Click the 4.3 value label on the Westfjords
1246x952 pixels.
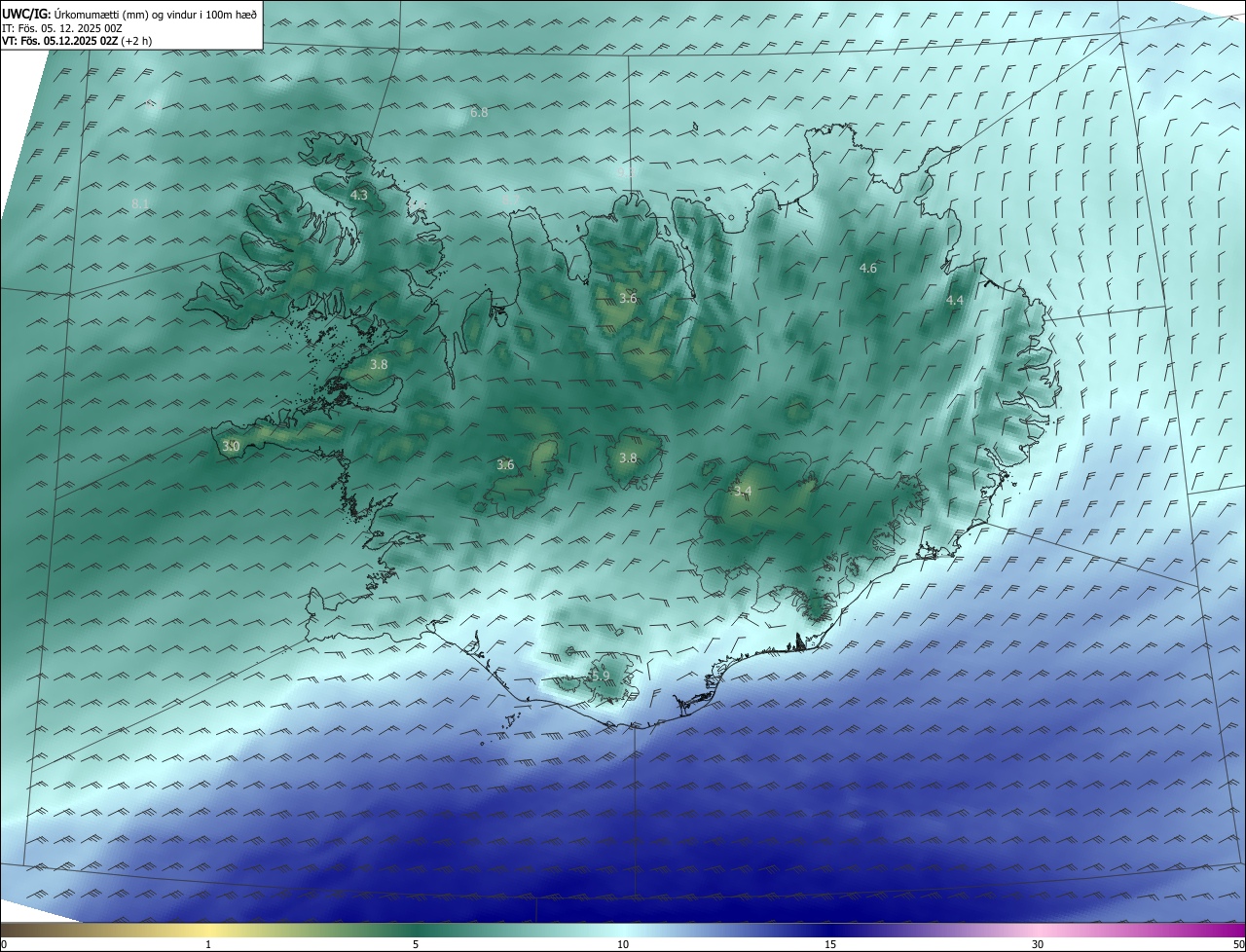click(x=359, y=196)
